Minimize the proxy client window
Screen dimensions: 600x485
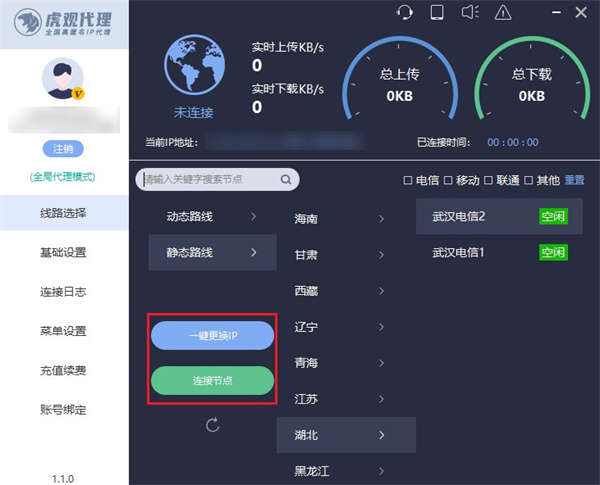556,13
